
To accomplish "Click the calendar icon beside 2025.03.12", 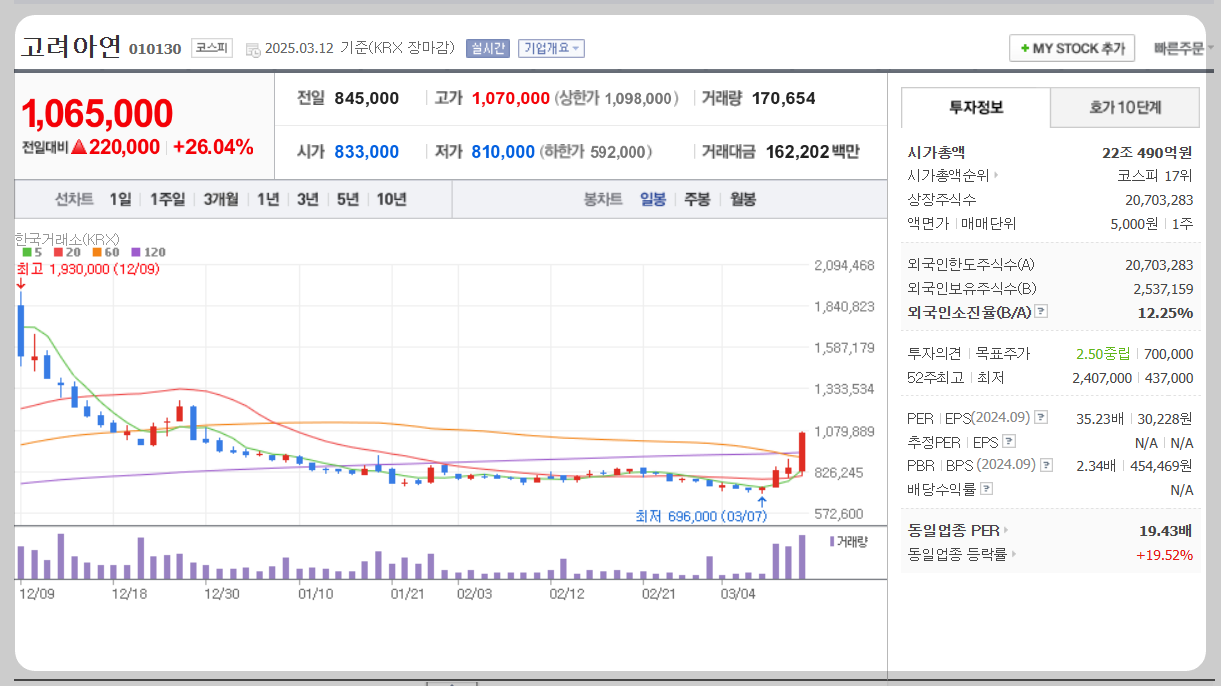I will click(252, 48).
